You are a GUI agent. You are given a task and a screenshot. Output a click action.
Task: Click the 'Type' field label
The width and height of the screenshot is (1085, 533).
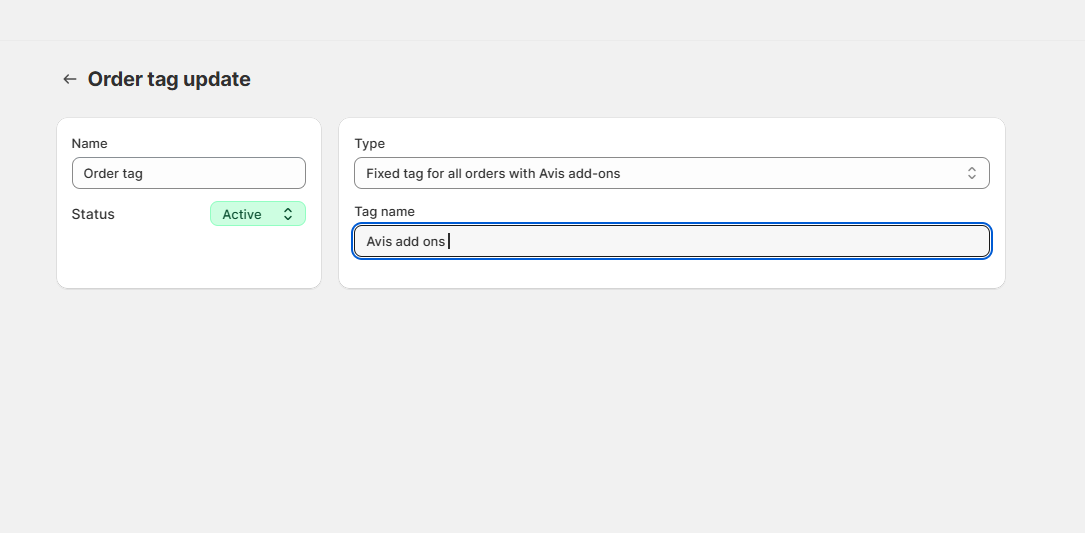click(369, 143)
